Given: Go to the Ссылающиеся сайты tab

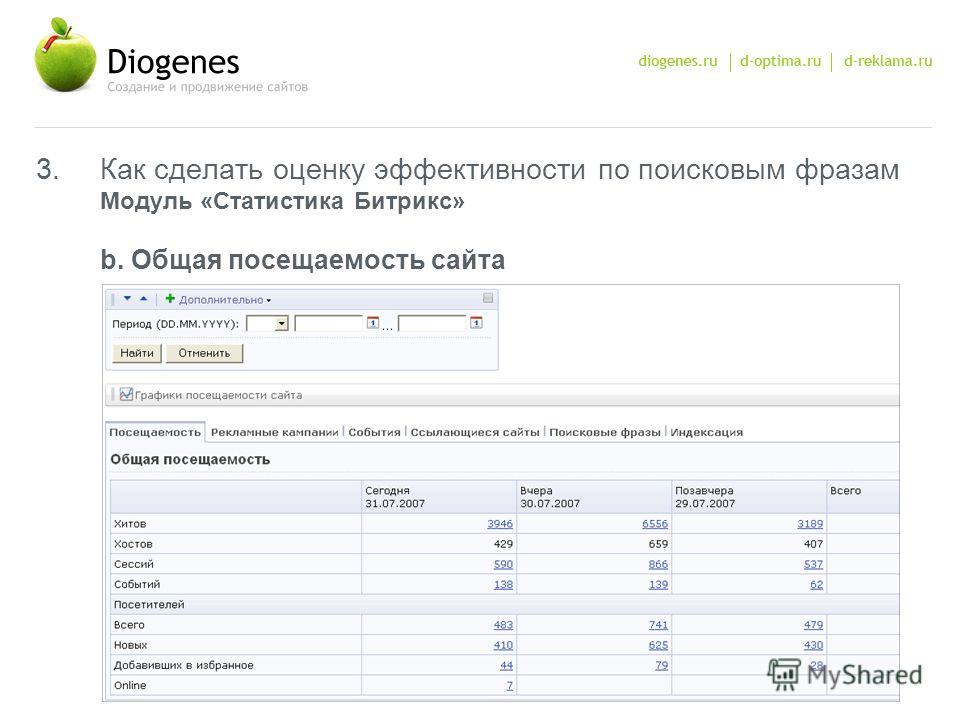Looking at the screenshot, I should 474,432.
